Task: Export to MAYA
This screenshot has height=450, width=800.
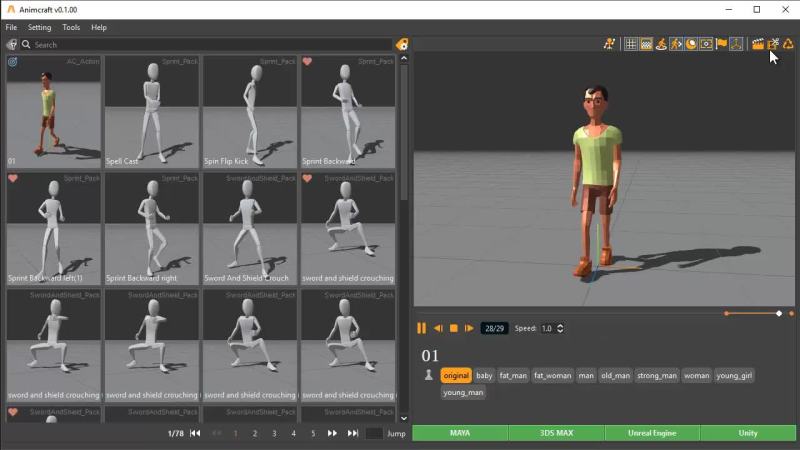Action: coord(460,433)
